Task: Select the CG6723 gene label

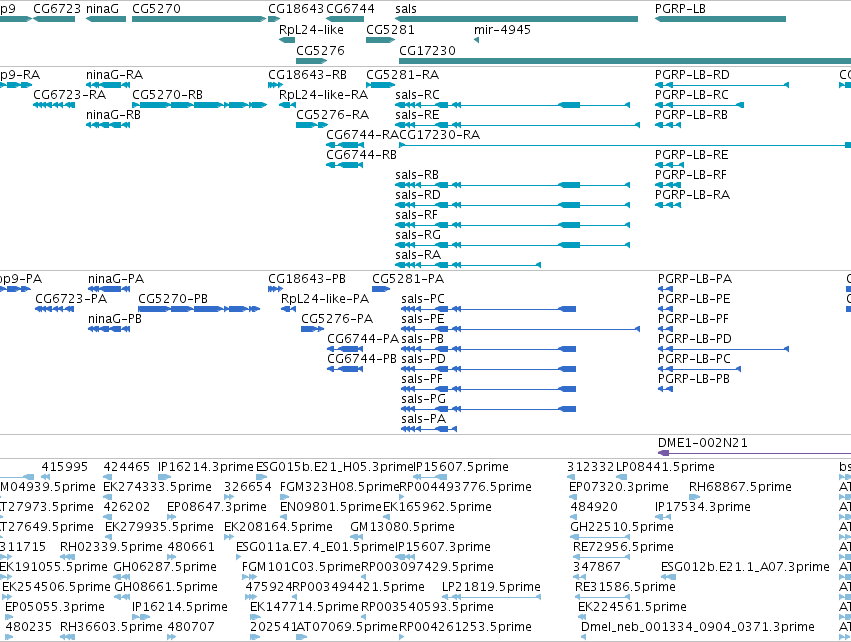Action: (x=57, y=9)
